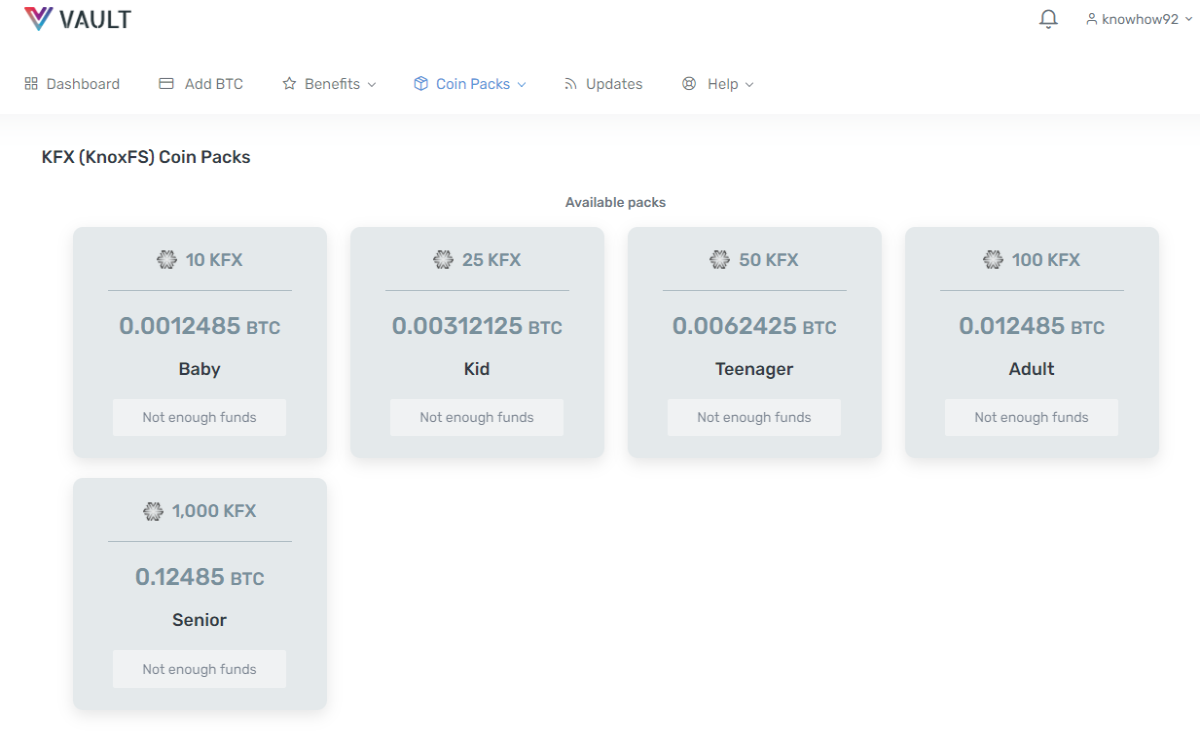This screenshot has height=739, width=1200.
Task: Select the Adult 100 KFX pack card
Action: pos(1032,342)
